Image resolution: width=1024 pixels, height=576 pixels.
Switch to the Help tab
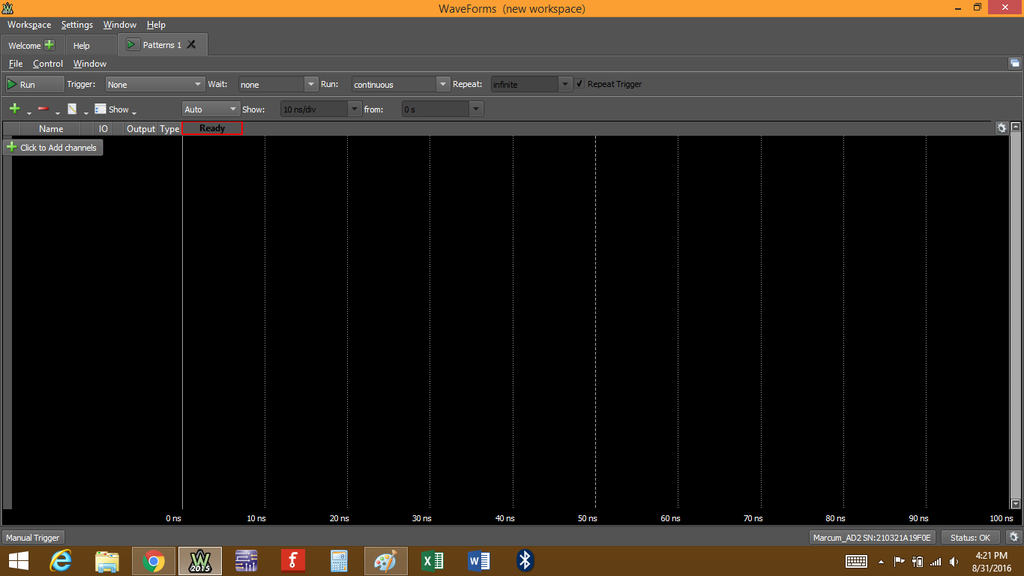coord(82,46)
